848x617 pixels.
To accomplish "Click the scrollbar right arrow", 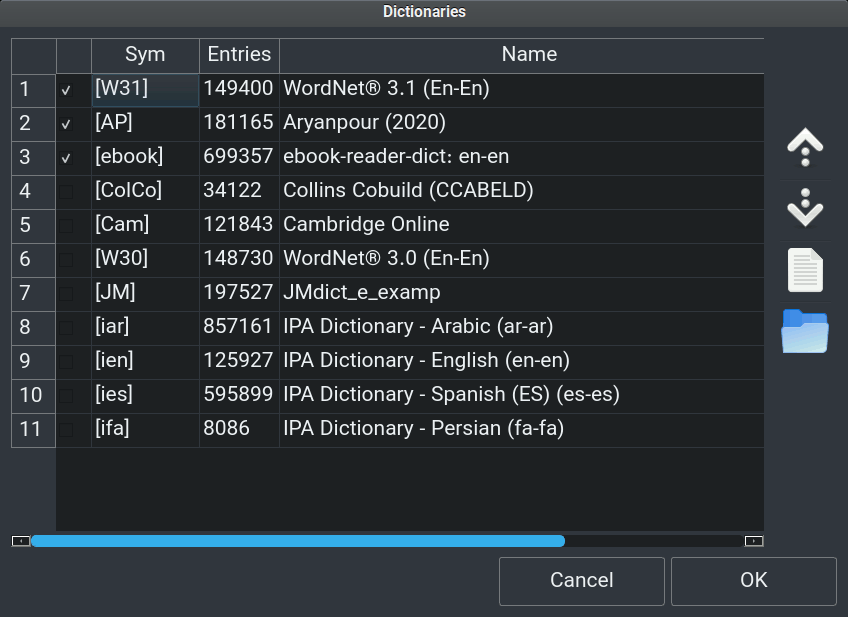I will (754, 541).
